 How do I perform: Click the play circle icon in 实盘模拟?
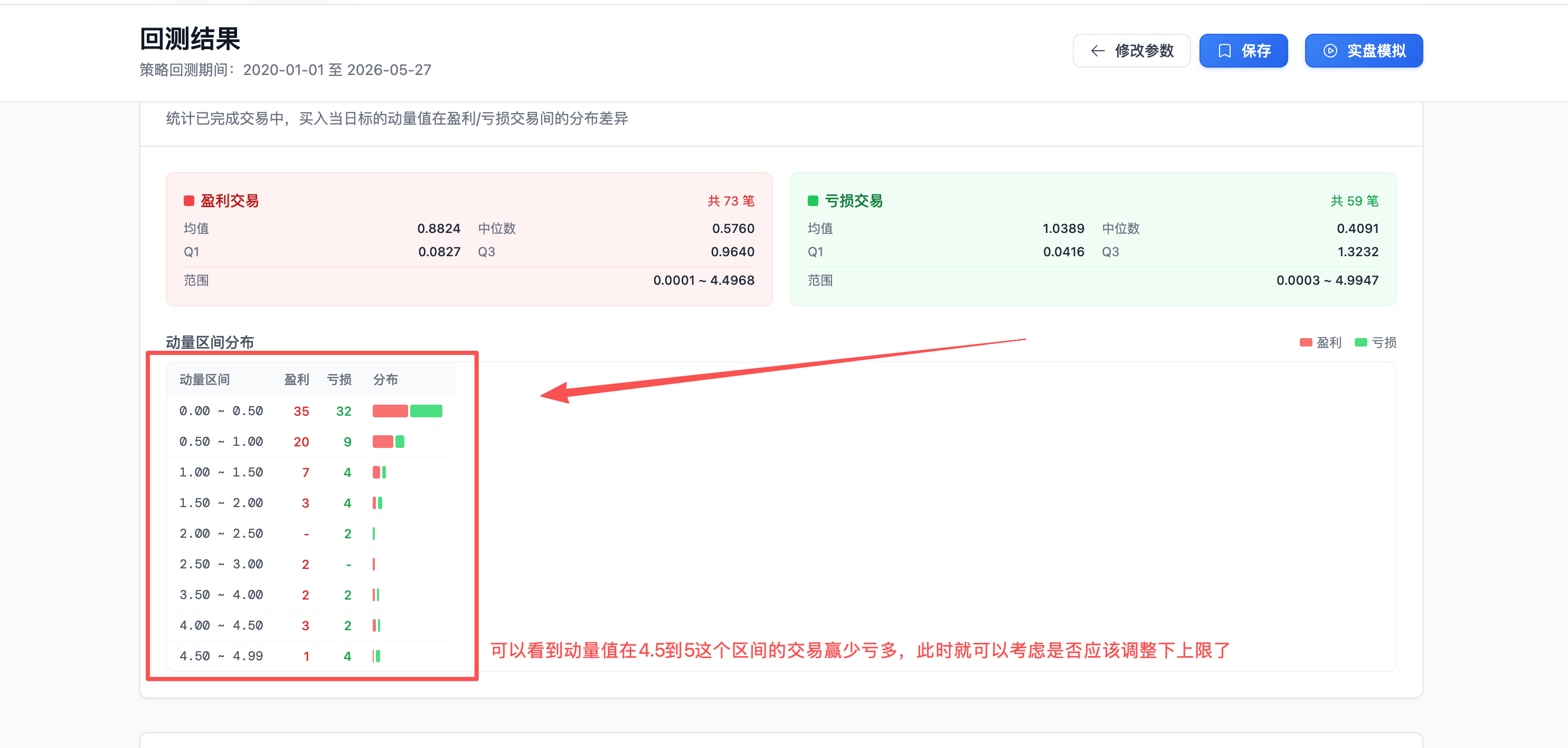coord(1330,51)
